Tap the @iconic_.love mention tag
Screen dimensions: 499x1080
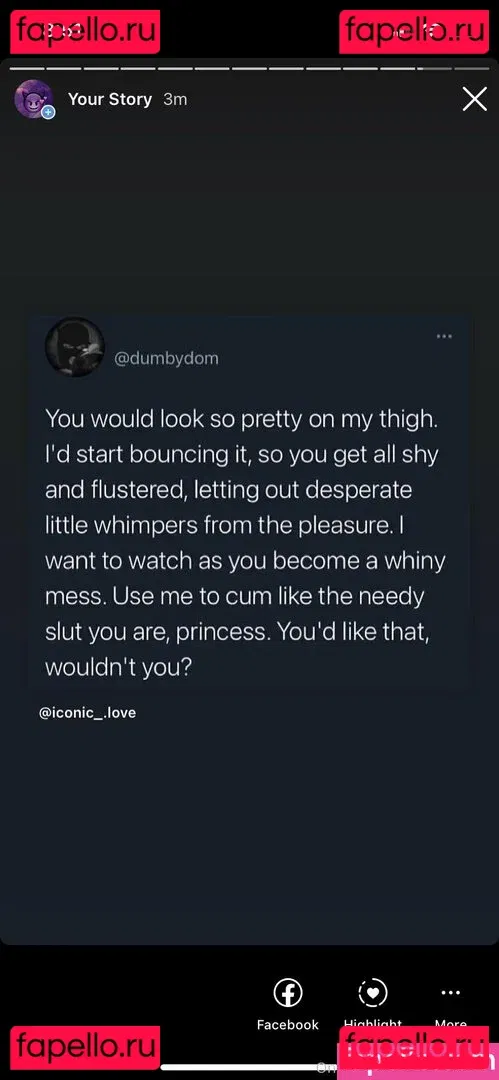88,713
